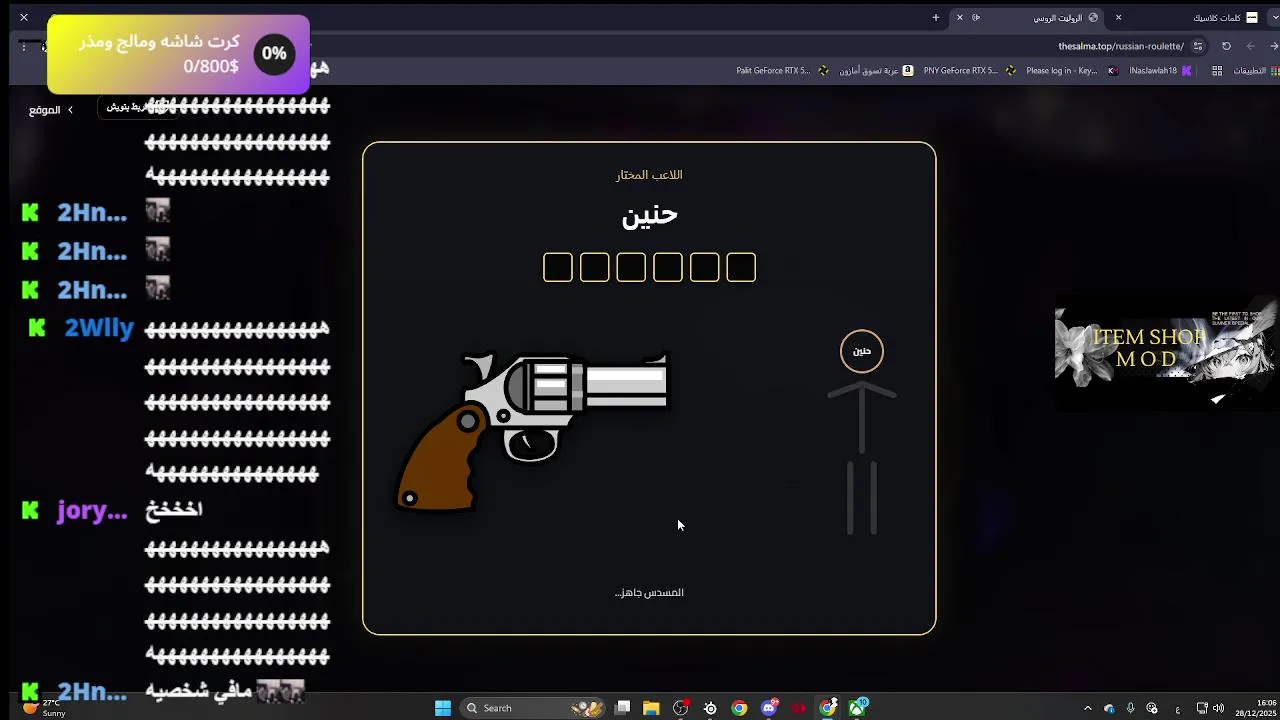Click المسدس جاهز status text
This screenshot has width=1280, height=720.
649,593
